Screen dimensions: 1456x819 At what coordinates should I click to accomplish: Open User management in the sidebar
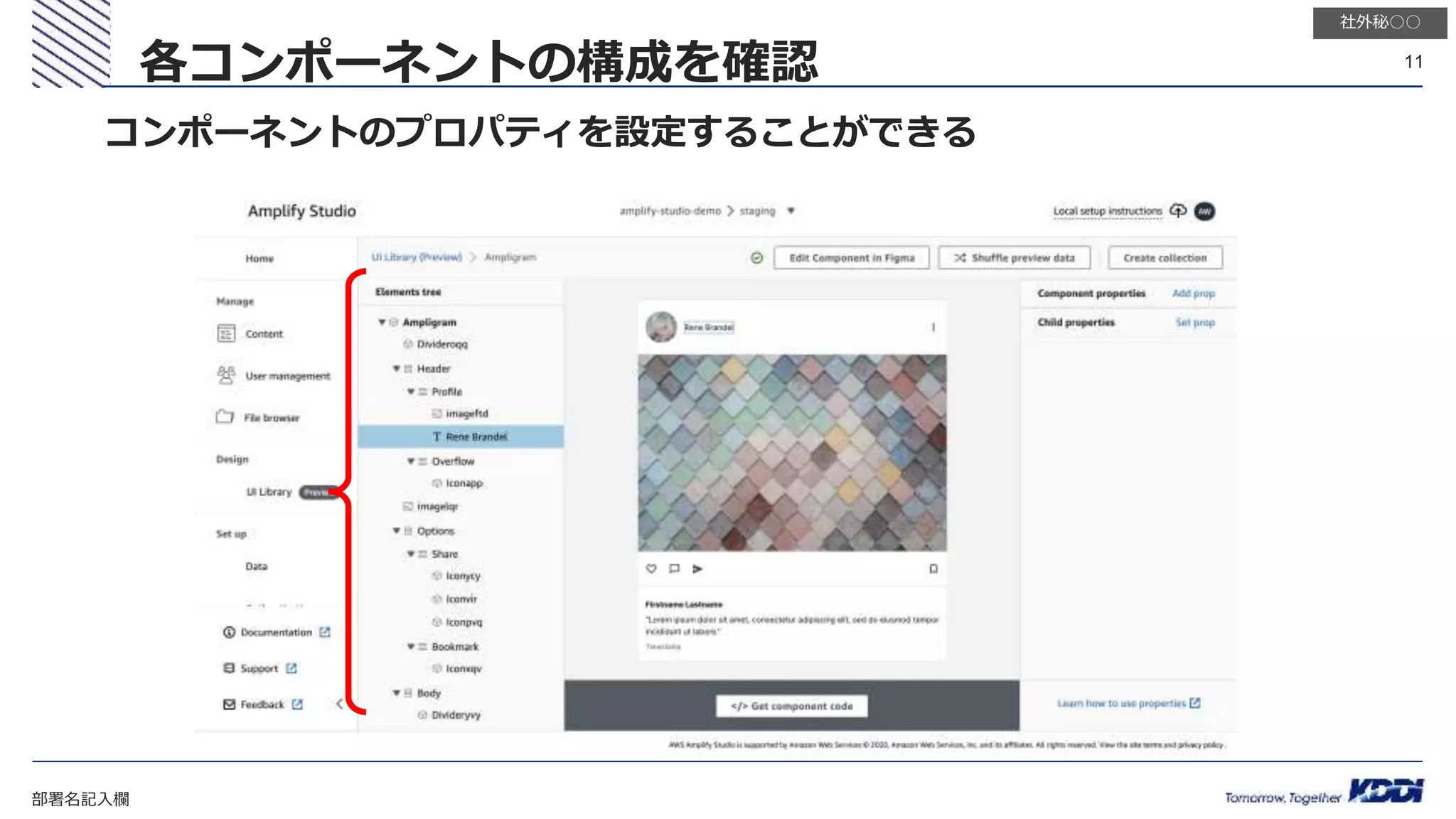pyautogui.click(x=288, y=375)
